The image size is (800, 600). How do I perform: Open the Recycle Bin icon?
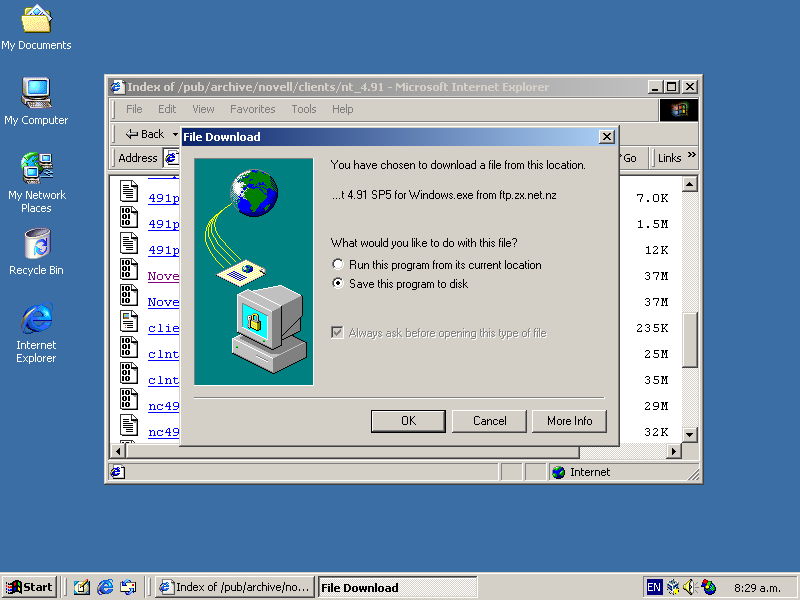click(36, 252)
